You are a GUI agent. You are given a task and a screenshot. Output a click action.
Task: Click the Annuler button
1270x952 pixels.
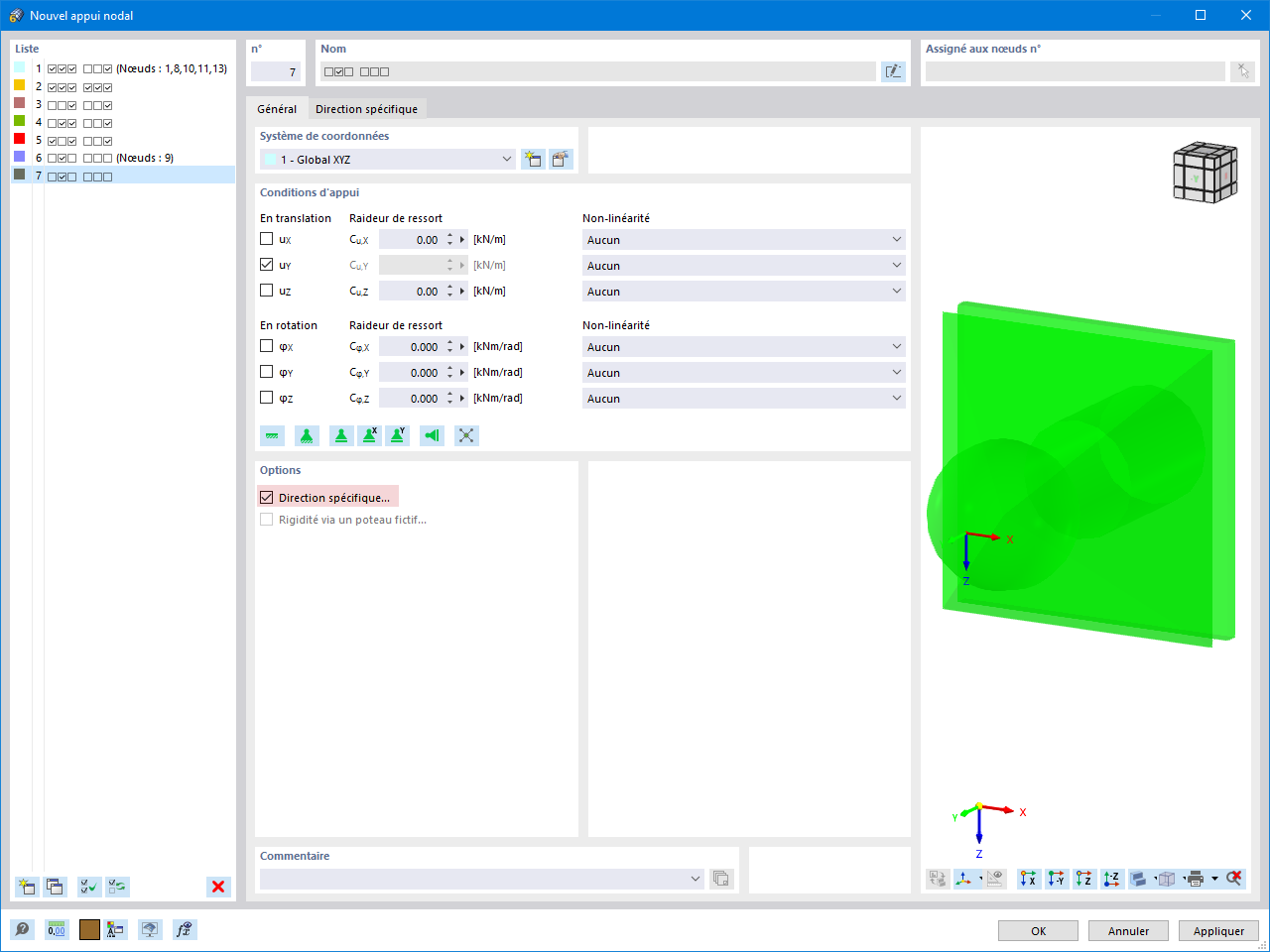(1128, 931)
